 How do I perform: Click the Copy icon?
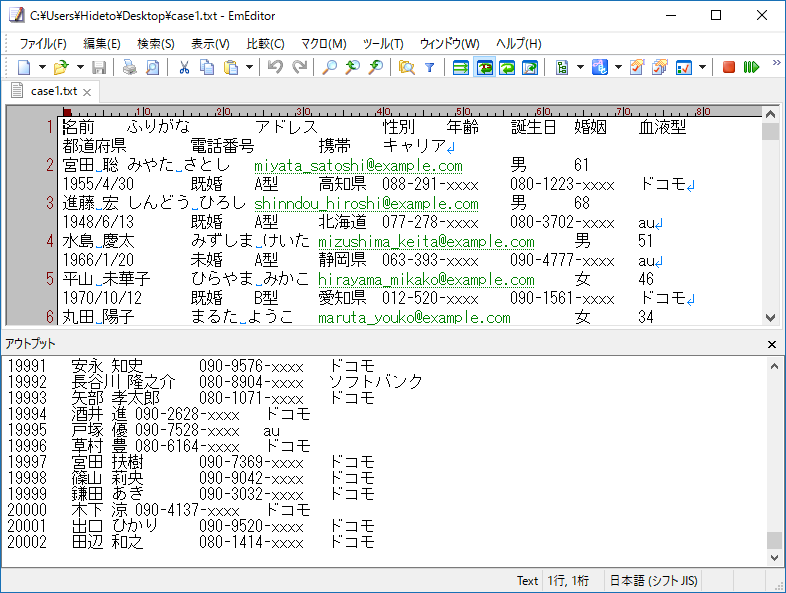pyautogui.click(x=207, y=67)
